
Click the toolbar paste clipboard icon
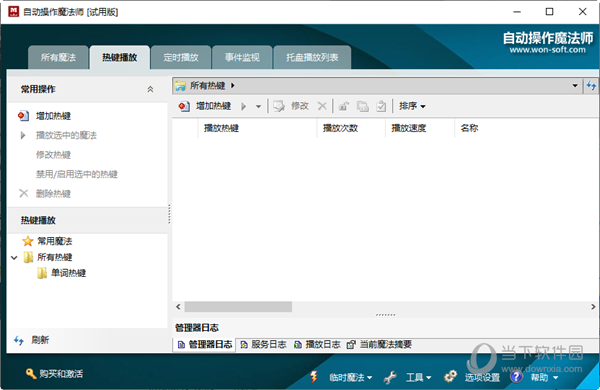[x=381, y=106]
